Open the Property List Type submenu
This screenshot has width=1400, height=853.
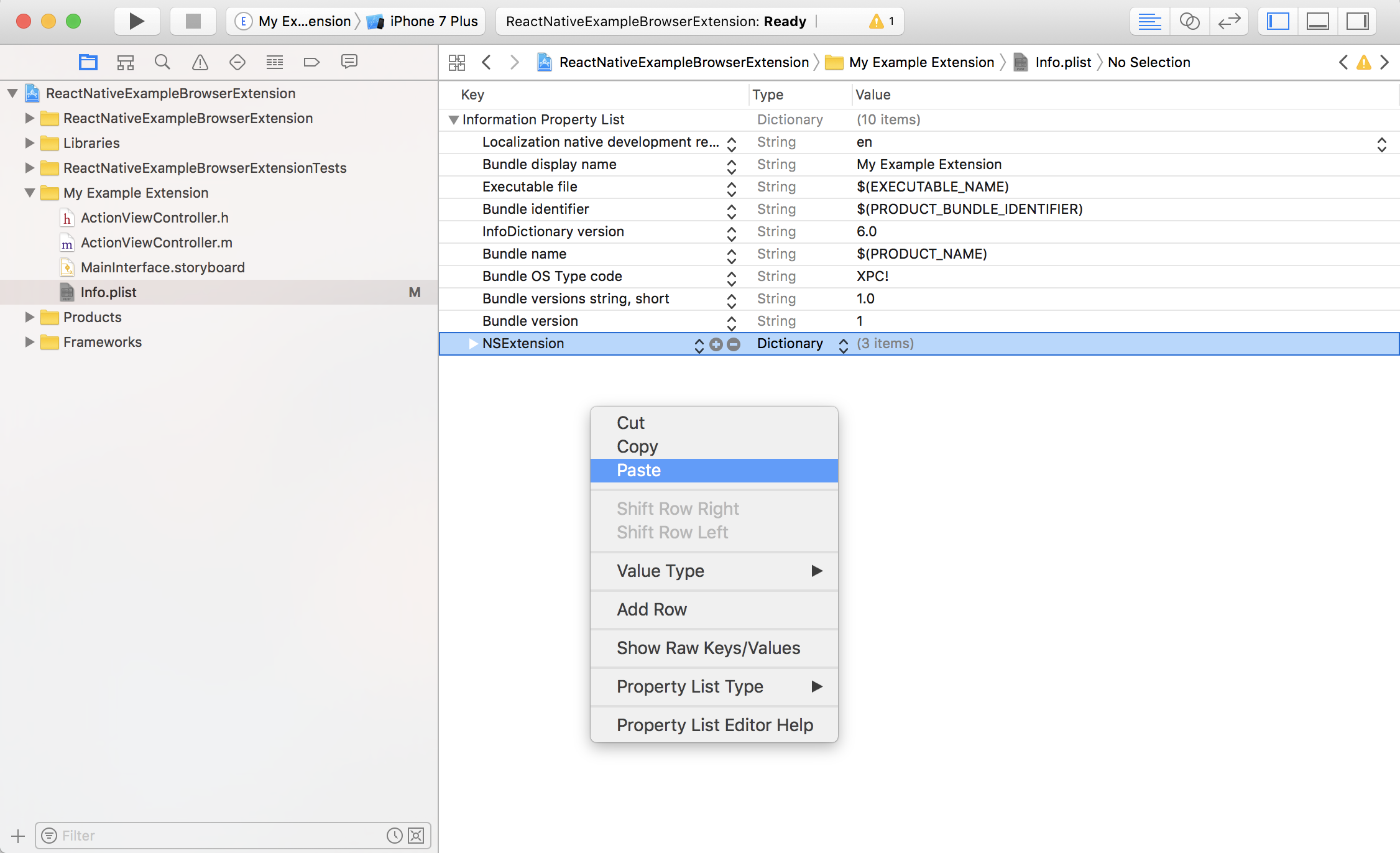(x=714, y=686)
